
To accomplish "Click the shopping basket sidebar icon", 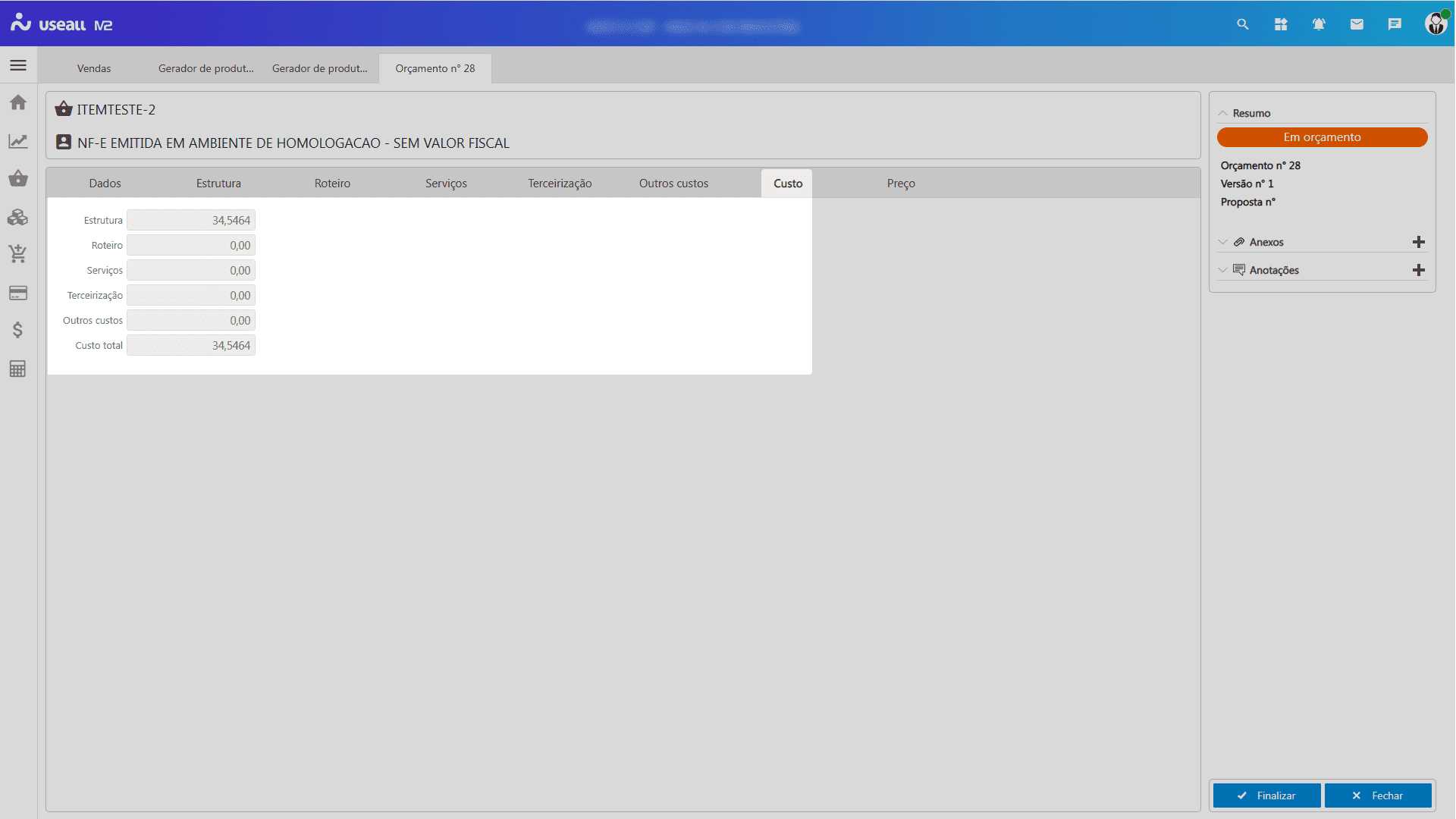I will click(x=18, y=179).
